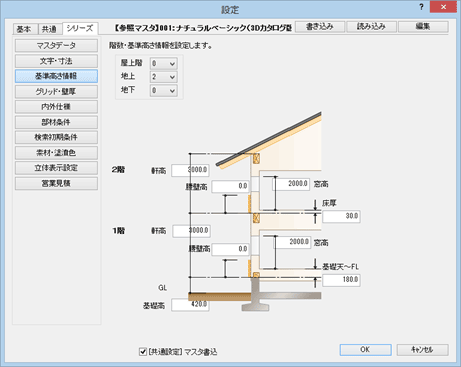Click the 1階 窓高 input field

coord(292,242)
